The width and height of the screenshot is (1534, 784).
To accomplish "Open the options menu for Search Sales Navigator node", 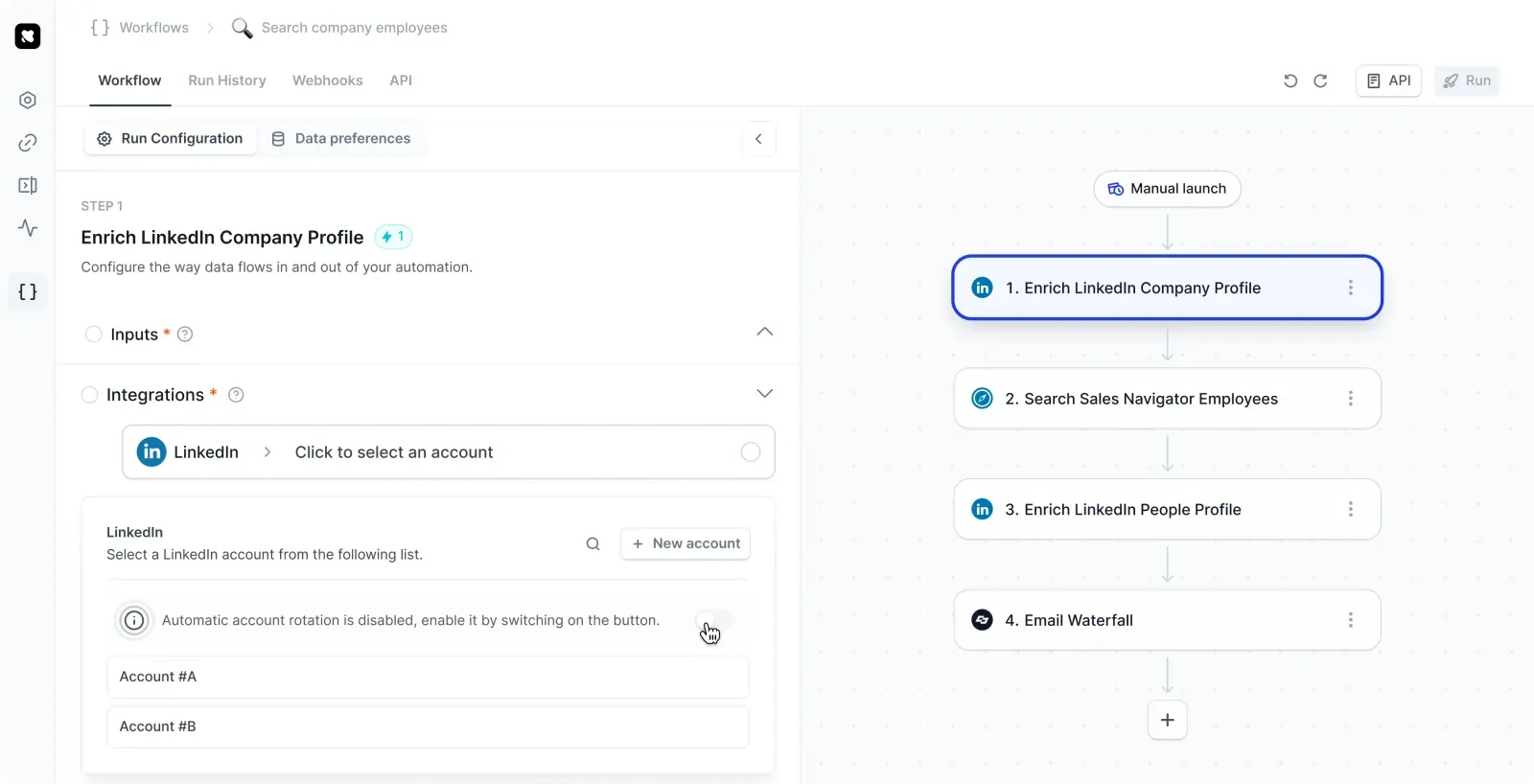I will (1351, 399).
